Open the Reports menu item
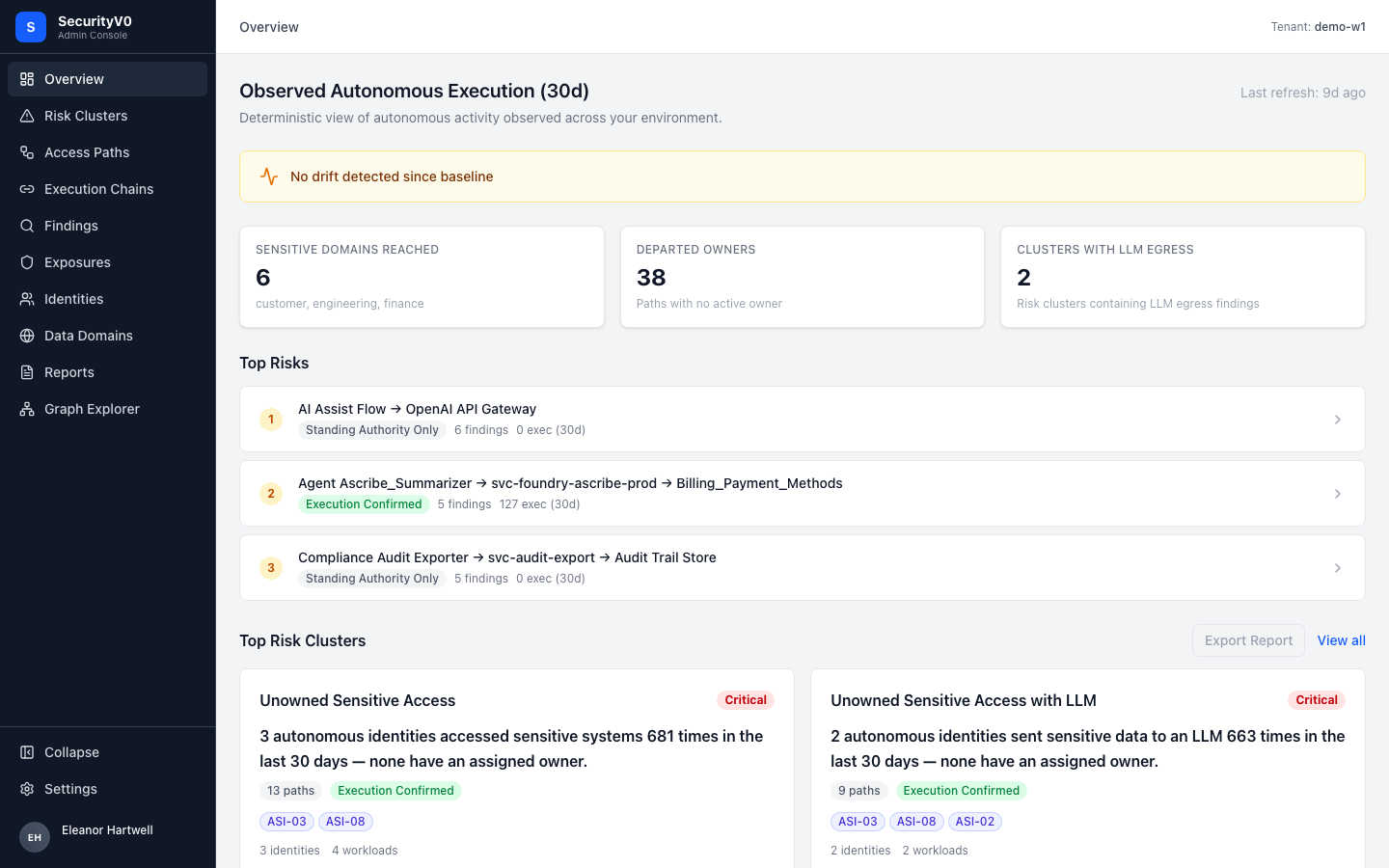Image resolution: width=1389 pixels, height=868 pixels. (x=107, y=372)
